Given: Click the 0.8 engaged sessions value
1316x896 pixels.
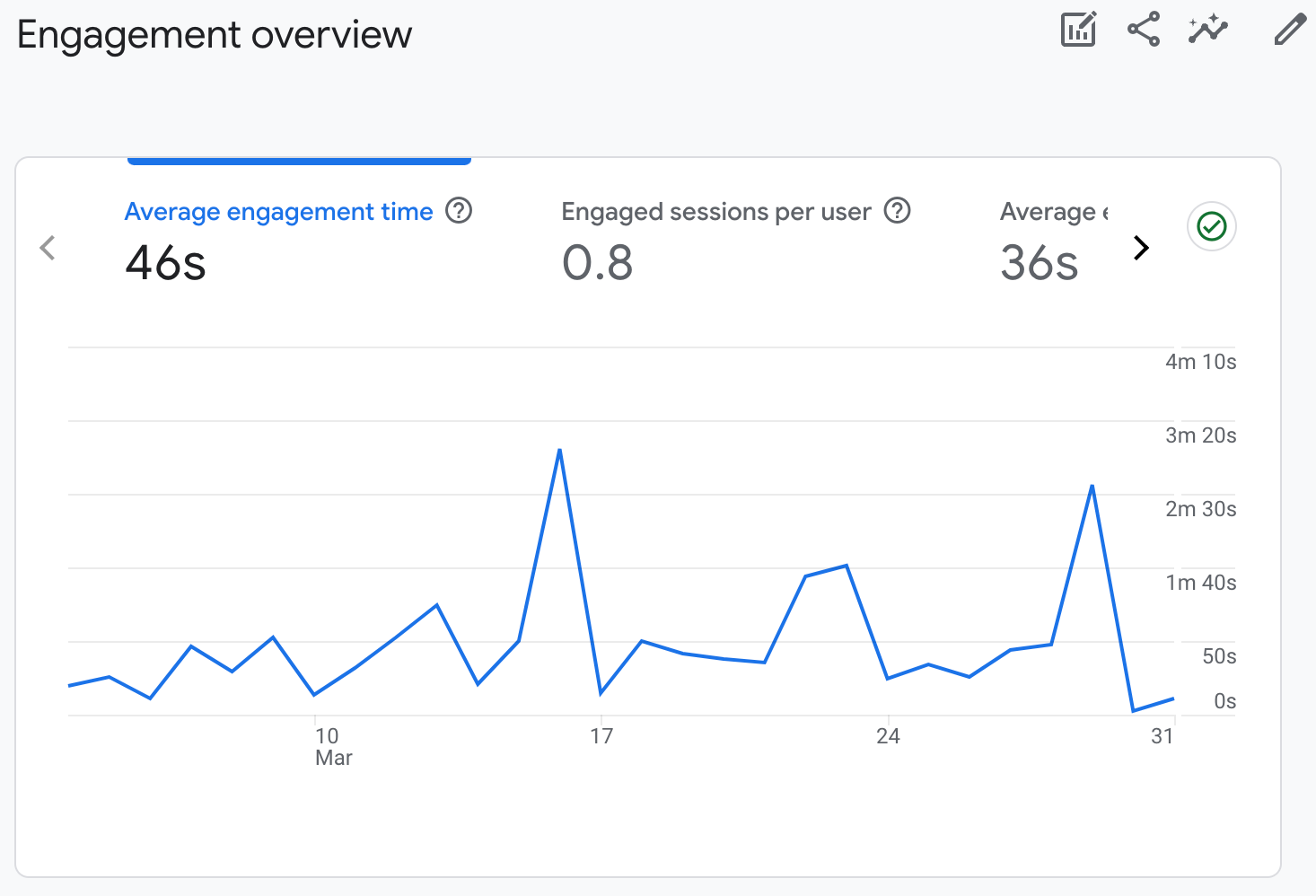Looking at the screenshot, I should (597, 263).
